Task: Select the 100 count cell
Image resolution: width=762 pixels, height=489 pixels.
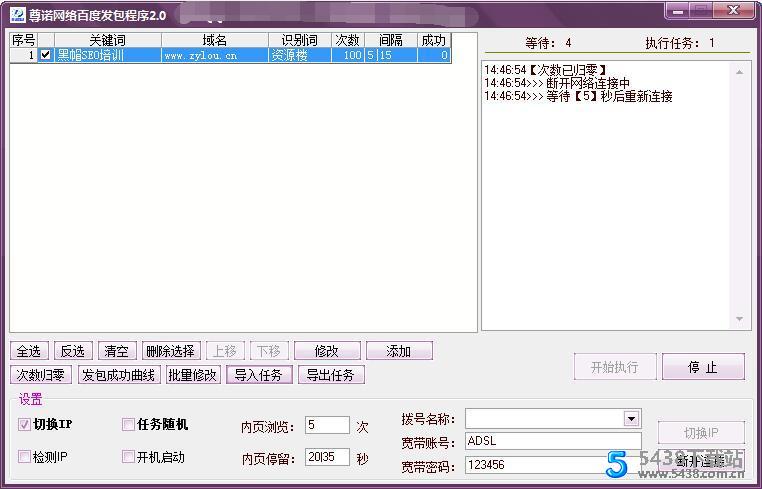Action: (x=348, y=55)
